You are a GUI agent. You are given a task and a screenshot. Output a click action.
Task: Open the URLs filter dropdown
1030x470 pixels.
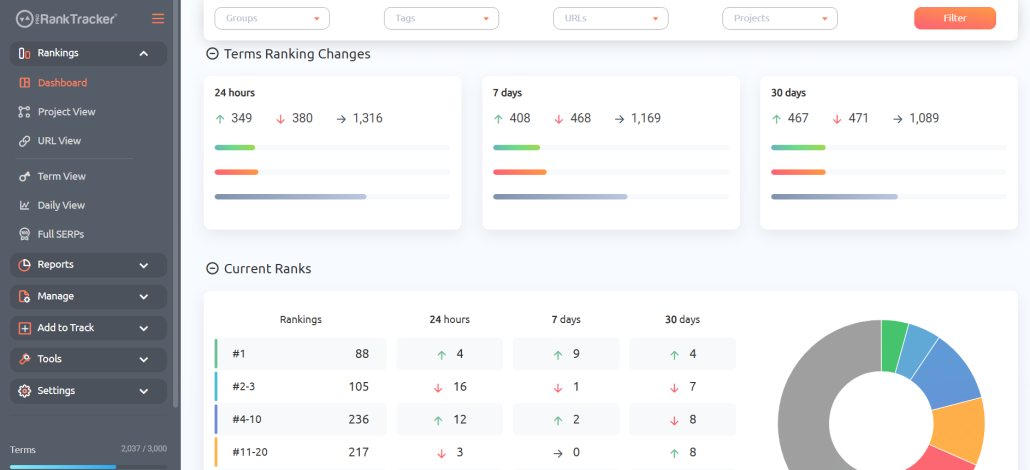click(x=611, y=18)
